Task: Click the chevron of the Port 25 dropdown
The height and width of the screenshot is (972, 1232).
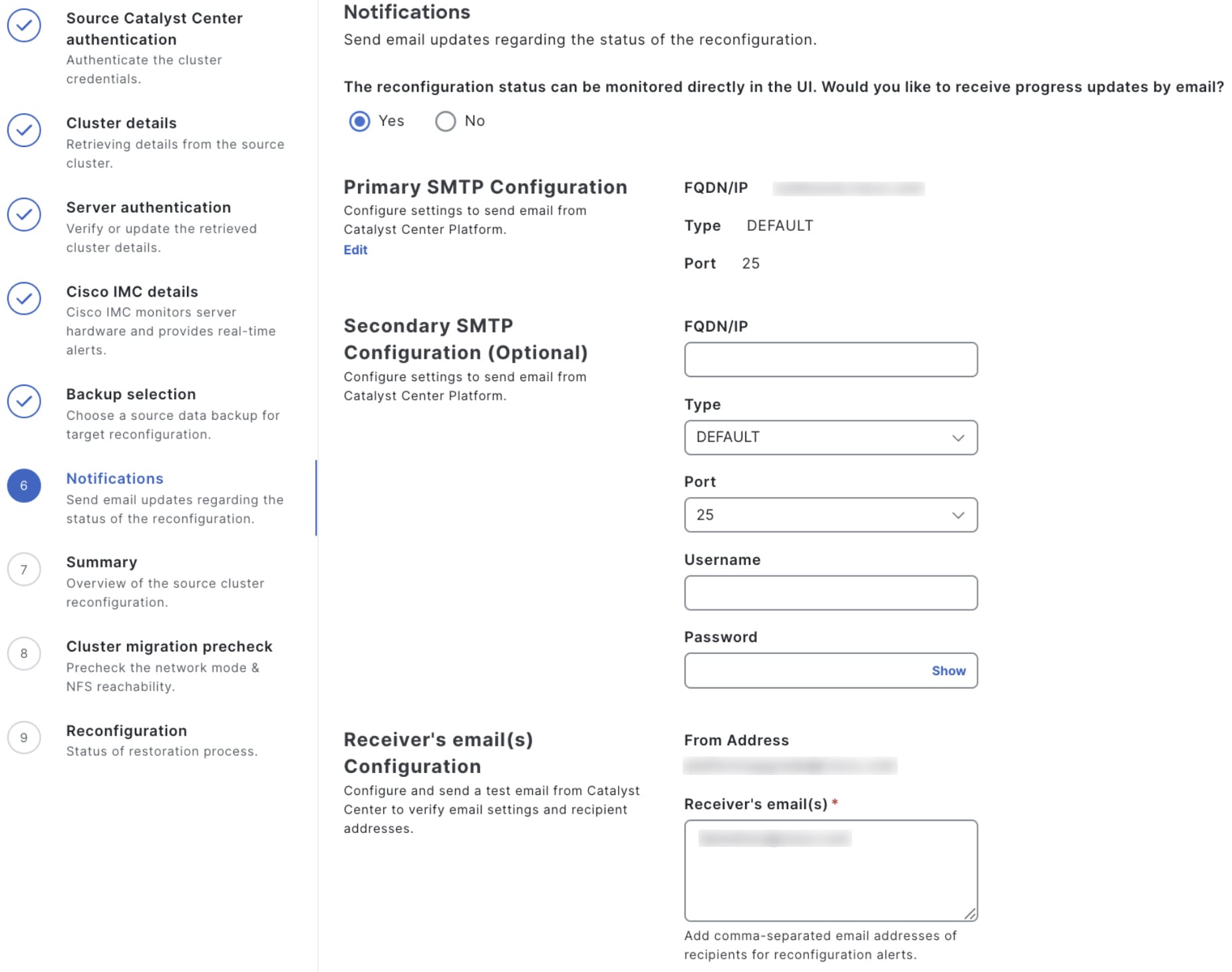Action: [958, 515]
